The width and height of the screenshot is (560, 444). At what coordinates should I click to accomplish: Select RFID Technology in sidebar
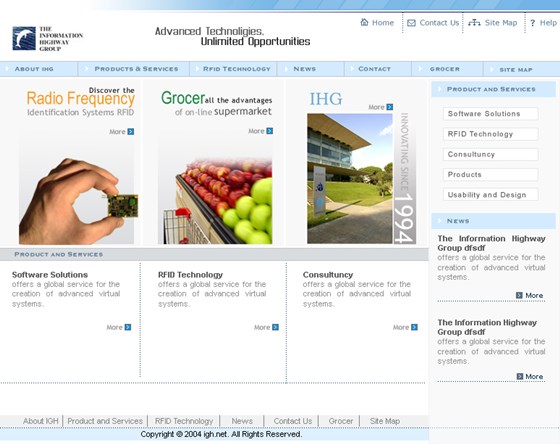click(490, 134)
